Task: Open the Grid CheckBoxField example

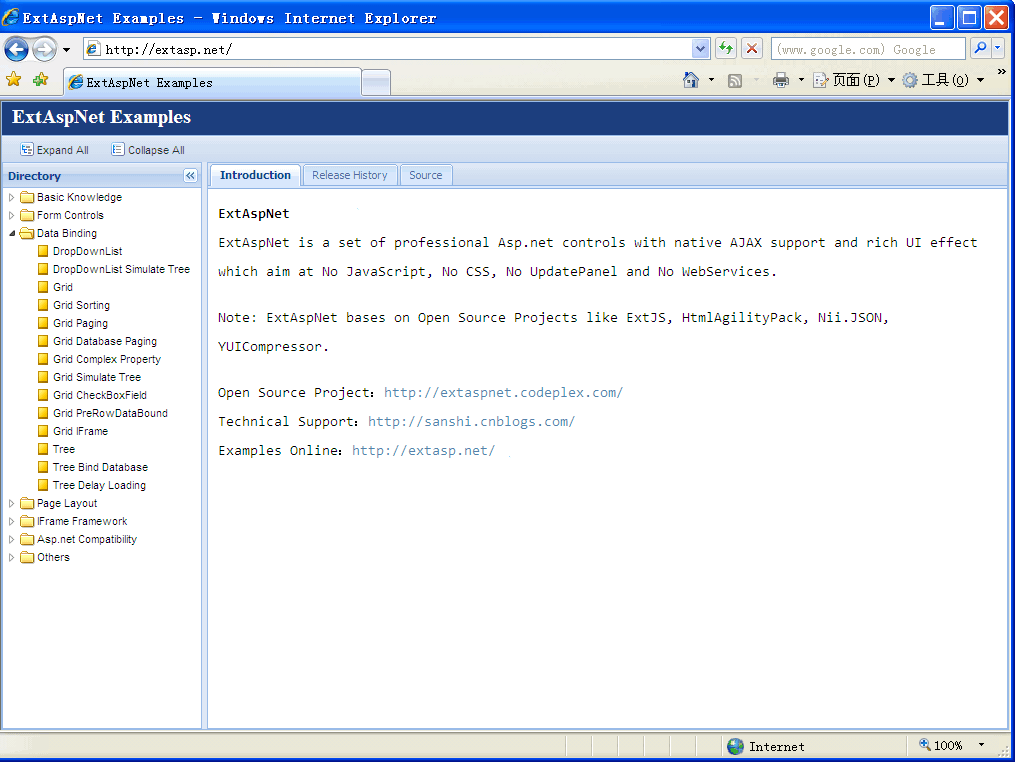Action: click(x=100, y=395)
